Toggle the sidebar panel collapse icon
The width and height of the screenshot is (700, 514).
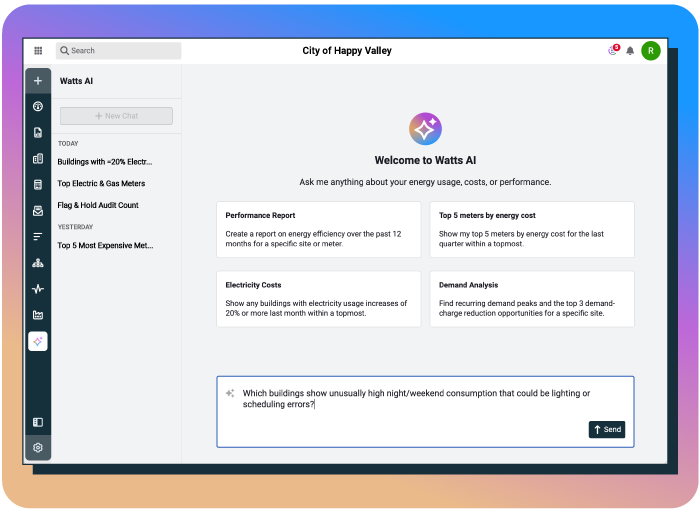click(38, 422)
